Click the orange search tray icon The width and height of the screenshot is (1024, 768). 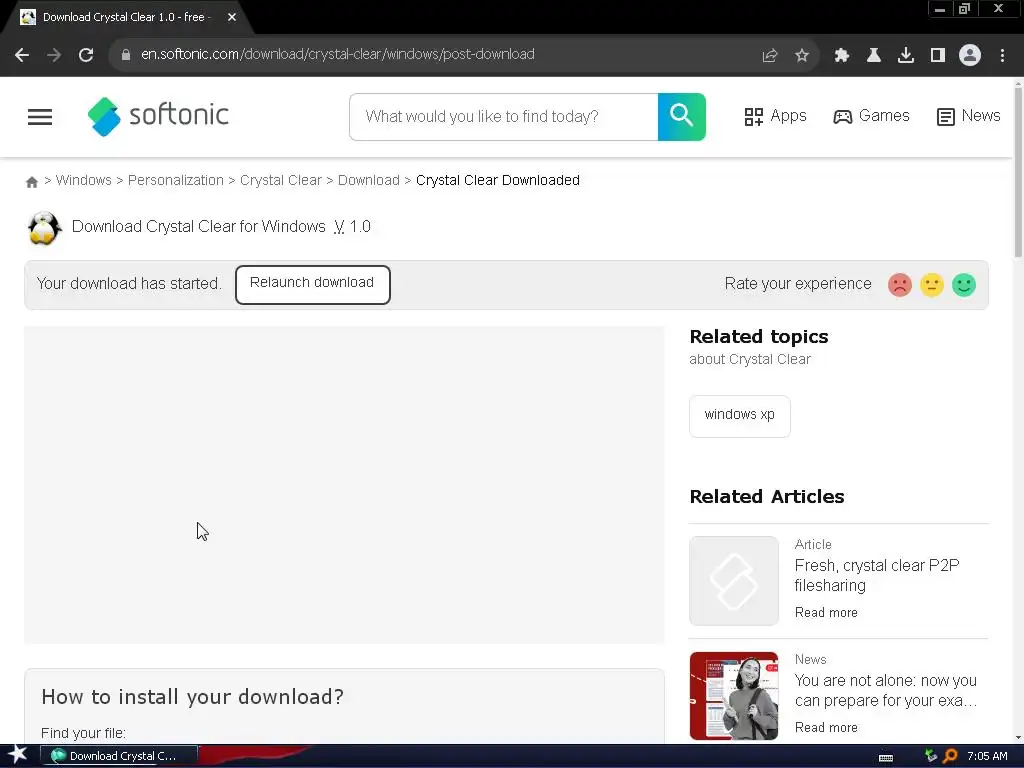950,756
